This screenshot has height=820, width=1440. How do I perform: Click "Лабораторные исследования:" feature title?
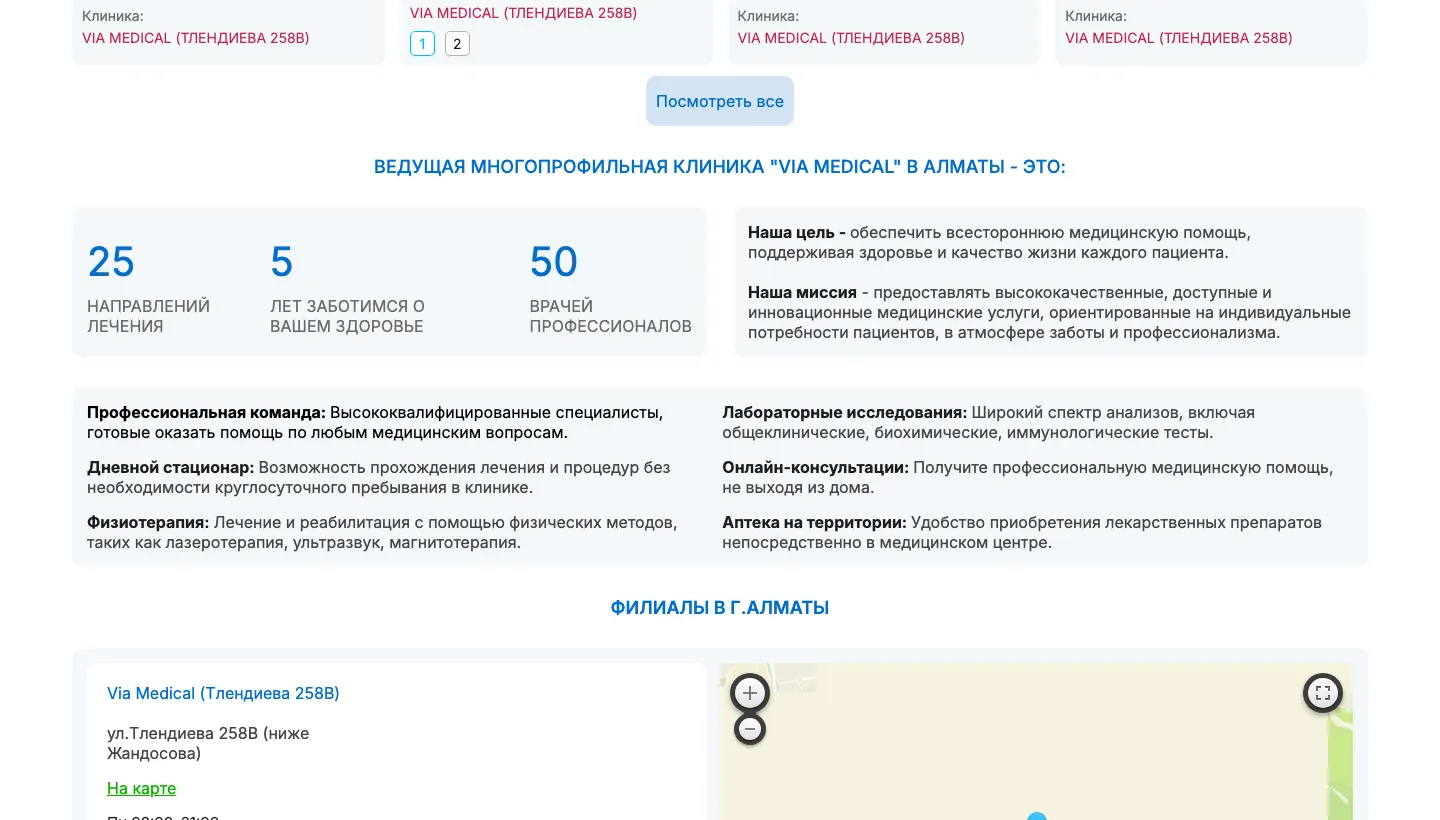point(845,412)
